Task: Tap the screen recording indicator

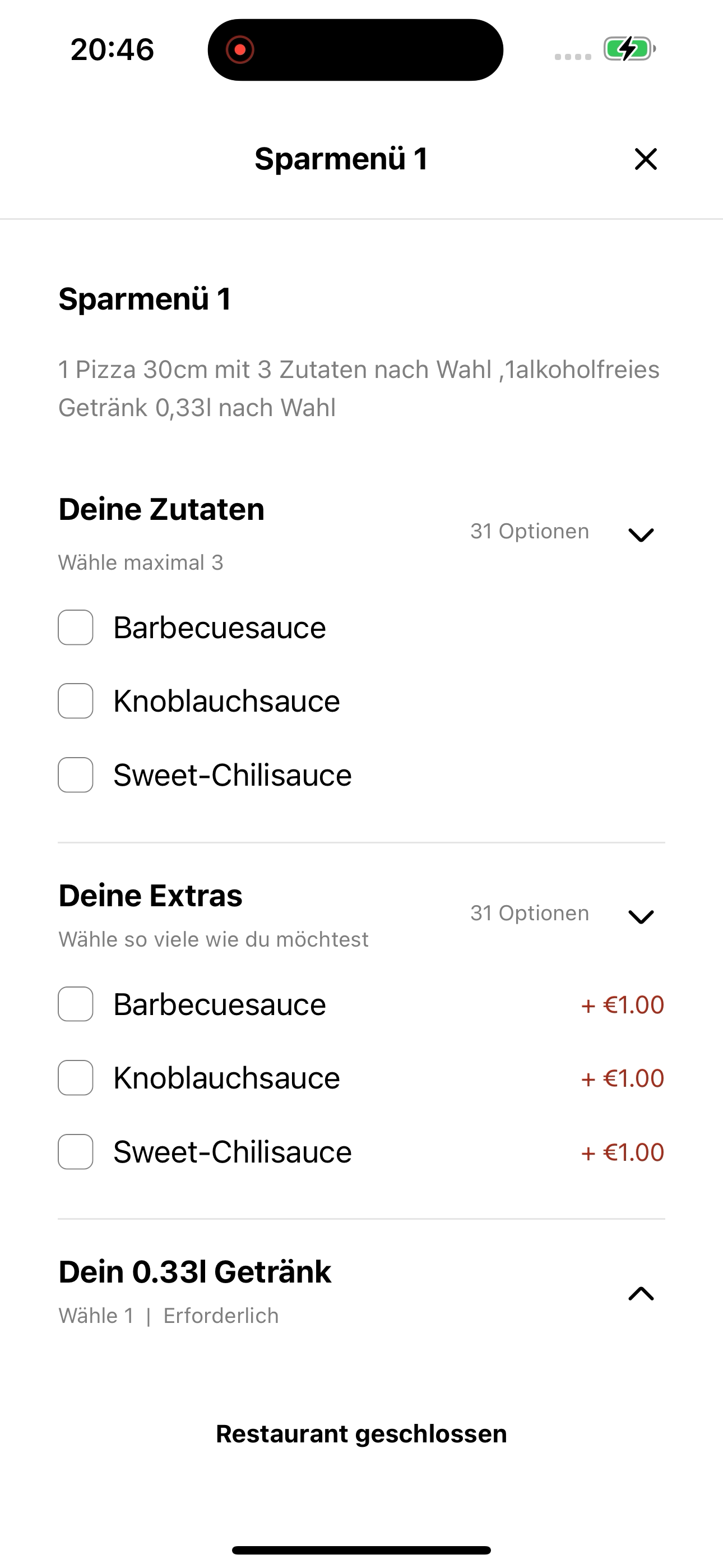Action: 240,49
